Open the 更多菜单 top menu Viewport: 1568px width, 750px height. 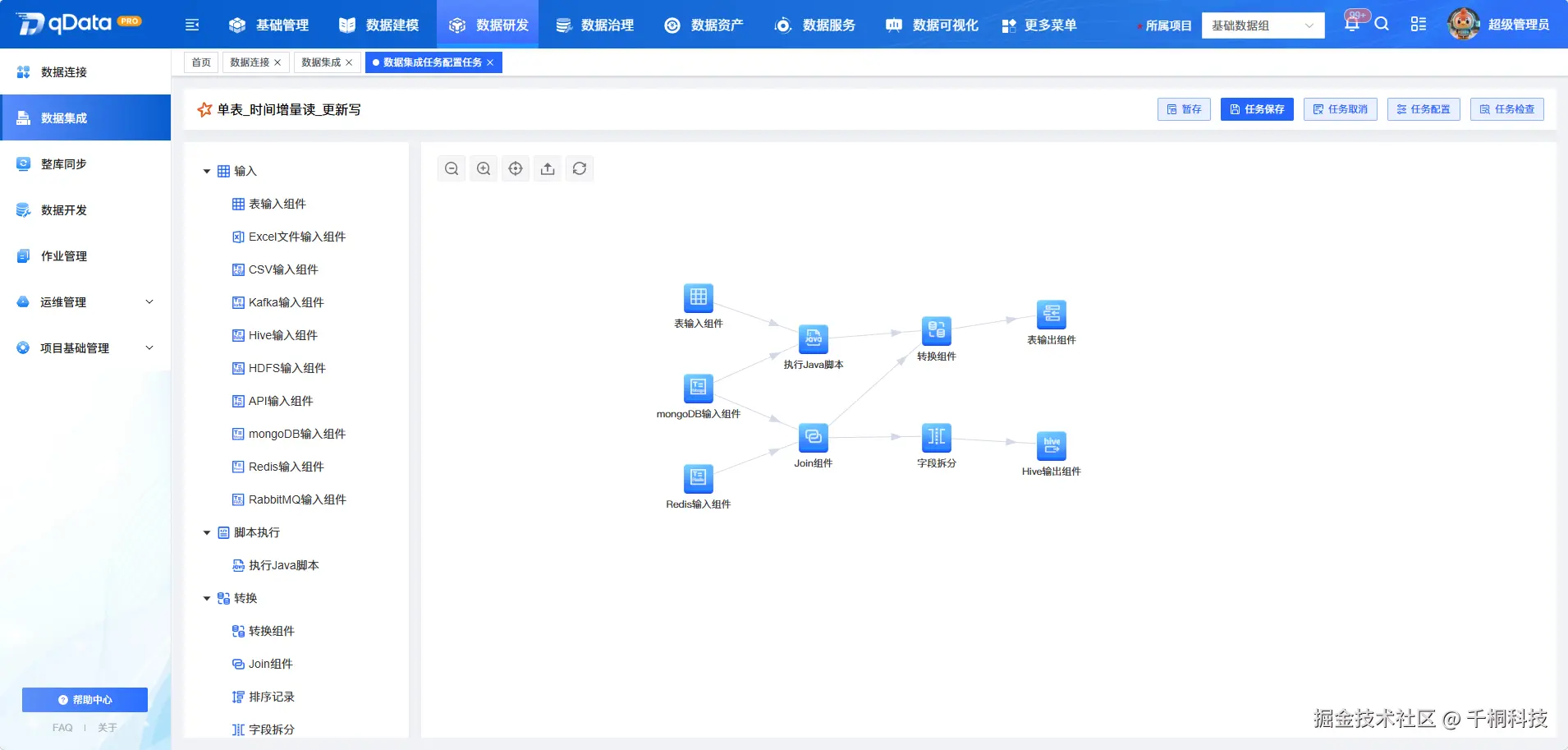pyautogui.click(x=1039, y=25)
